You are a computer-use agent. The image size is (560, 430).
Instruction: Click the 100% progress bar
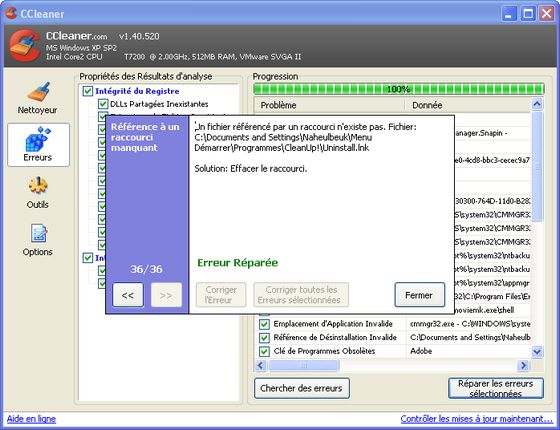pyautogui.click(x=399, y=89)
